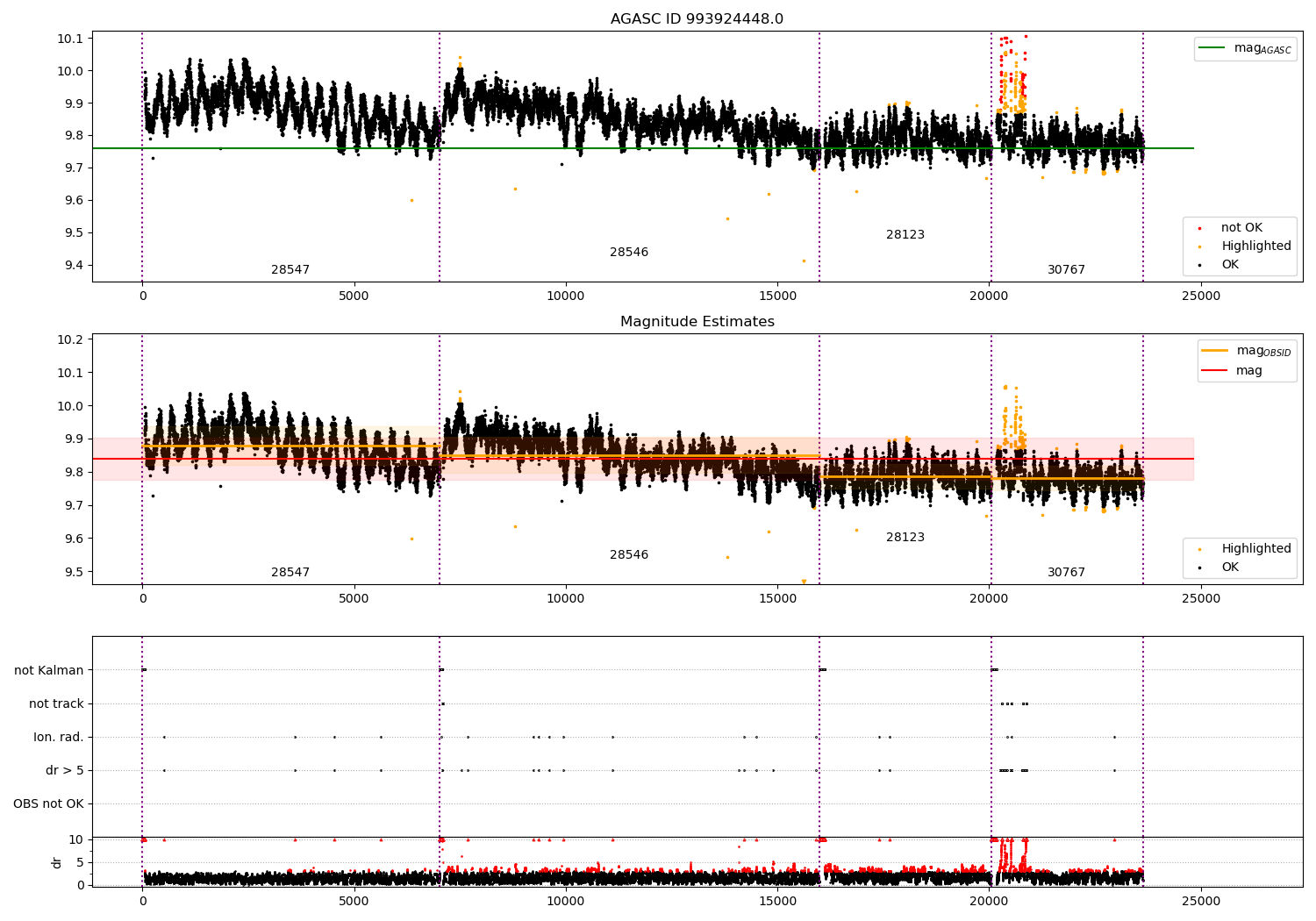Click the 9.4 y-tick in top plot
Screen dimensions: 1316x921
[x=73, y=266]
